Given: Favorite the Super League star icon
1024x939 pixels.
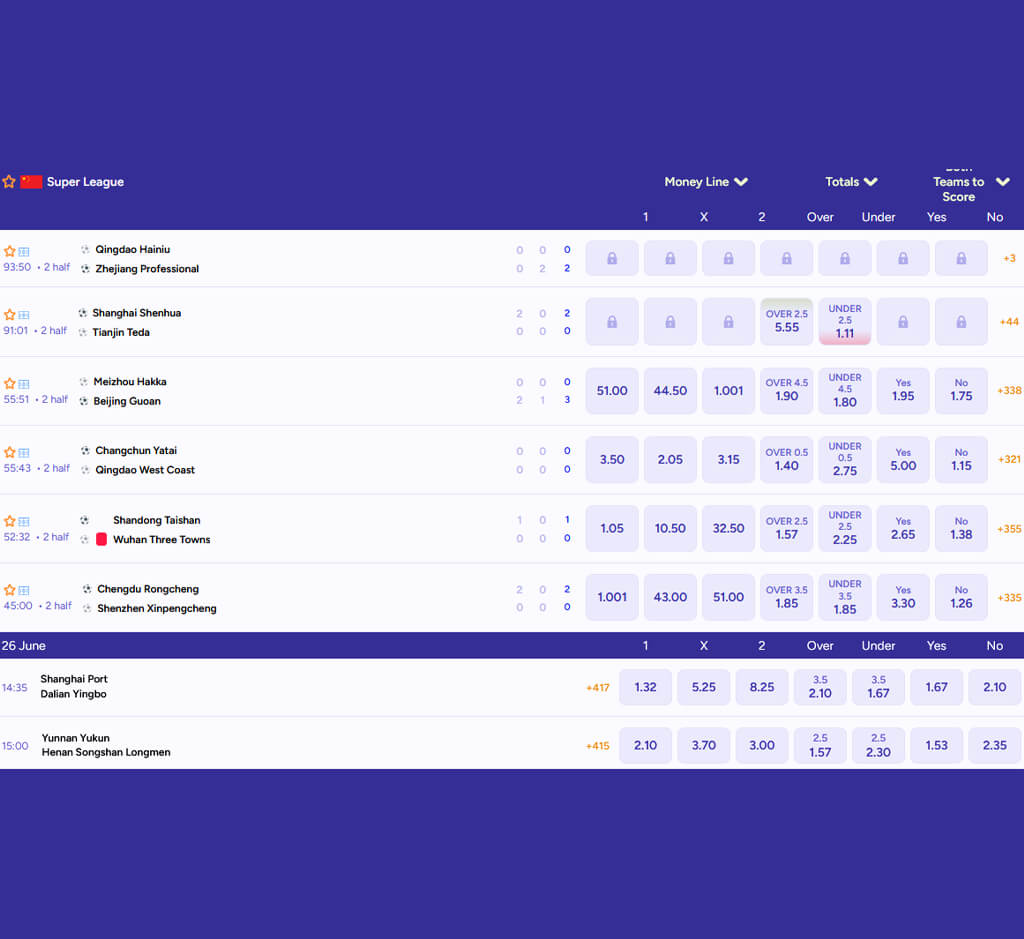Looking at the screenshot, I should coord(8,182).
